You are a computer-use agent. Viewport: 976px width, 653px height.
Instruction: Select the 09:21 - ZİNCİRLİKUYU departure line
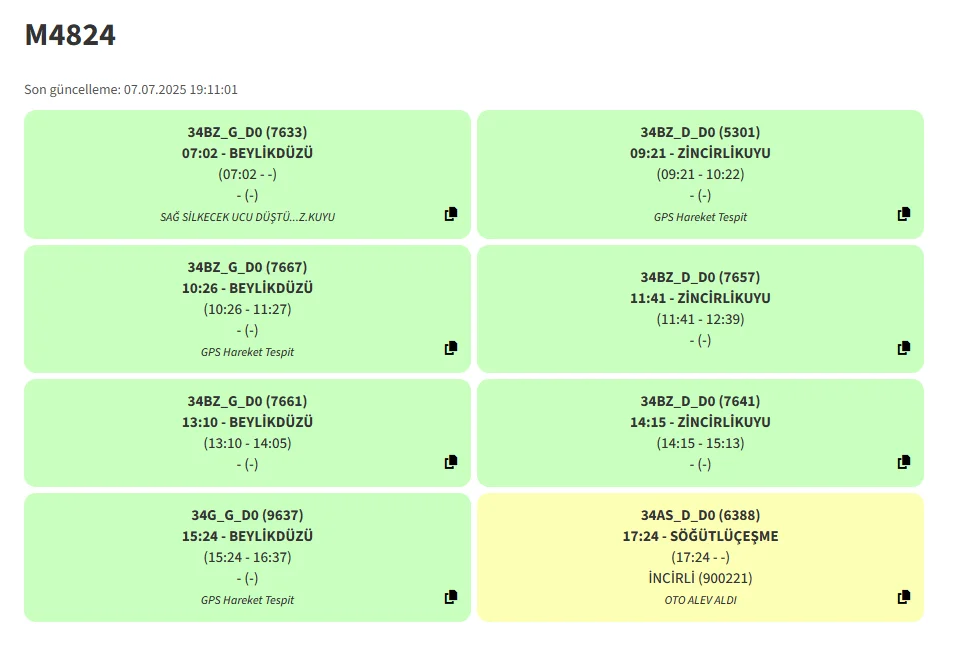(x=700, y=153)
